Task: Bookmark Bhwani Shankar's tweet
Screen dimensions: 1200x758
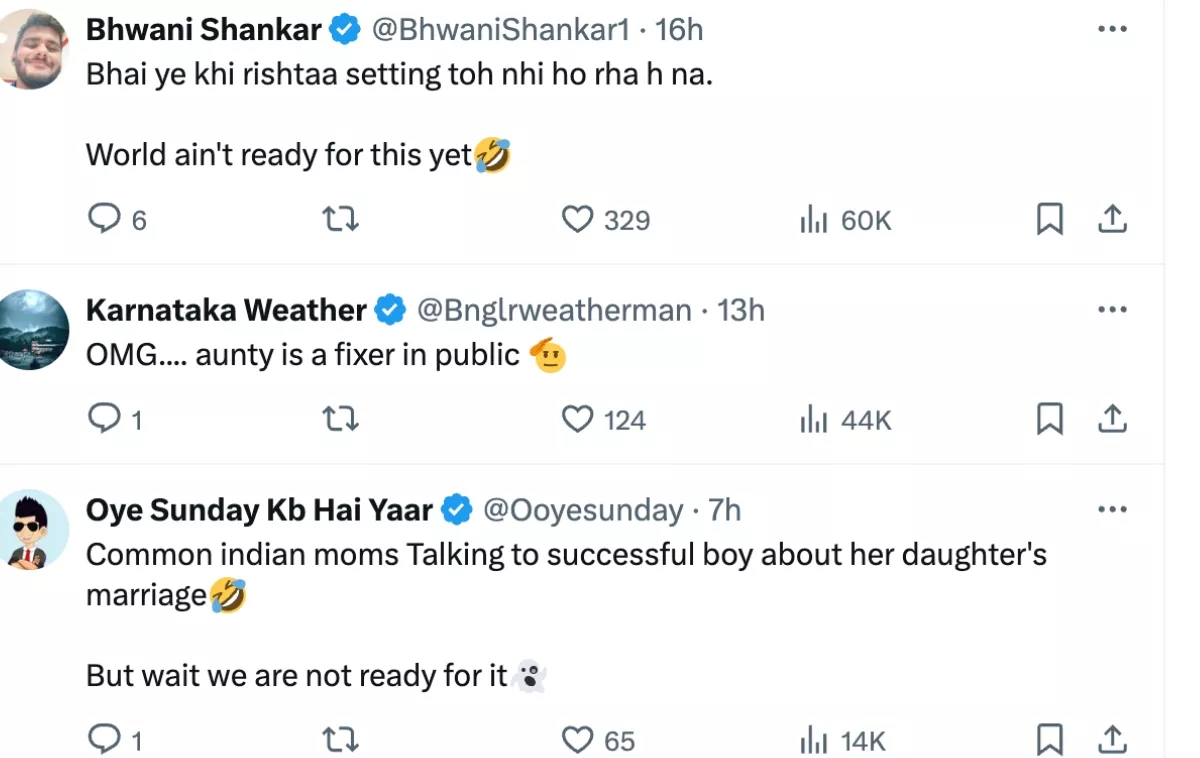Action: click(1049, 219)
